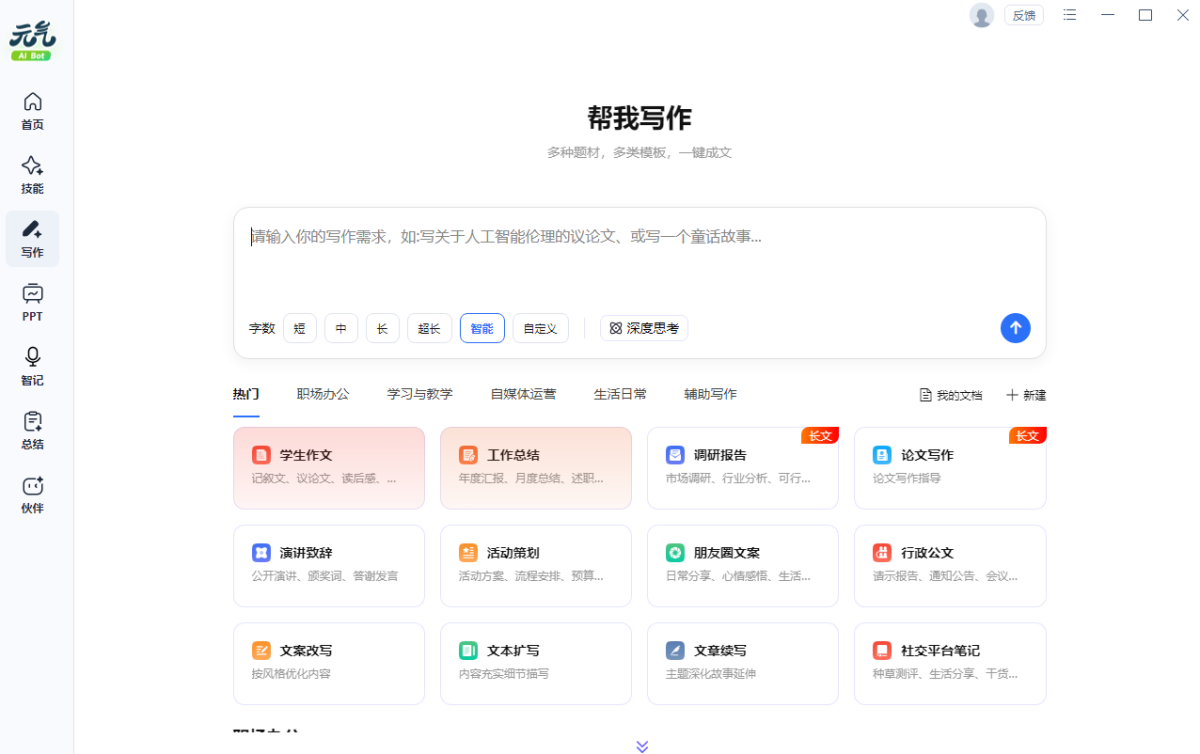Open 智记 voice notes from the sidebar
The image size is (1200, 754).
tap(32, 366)
